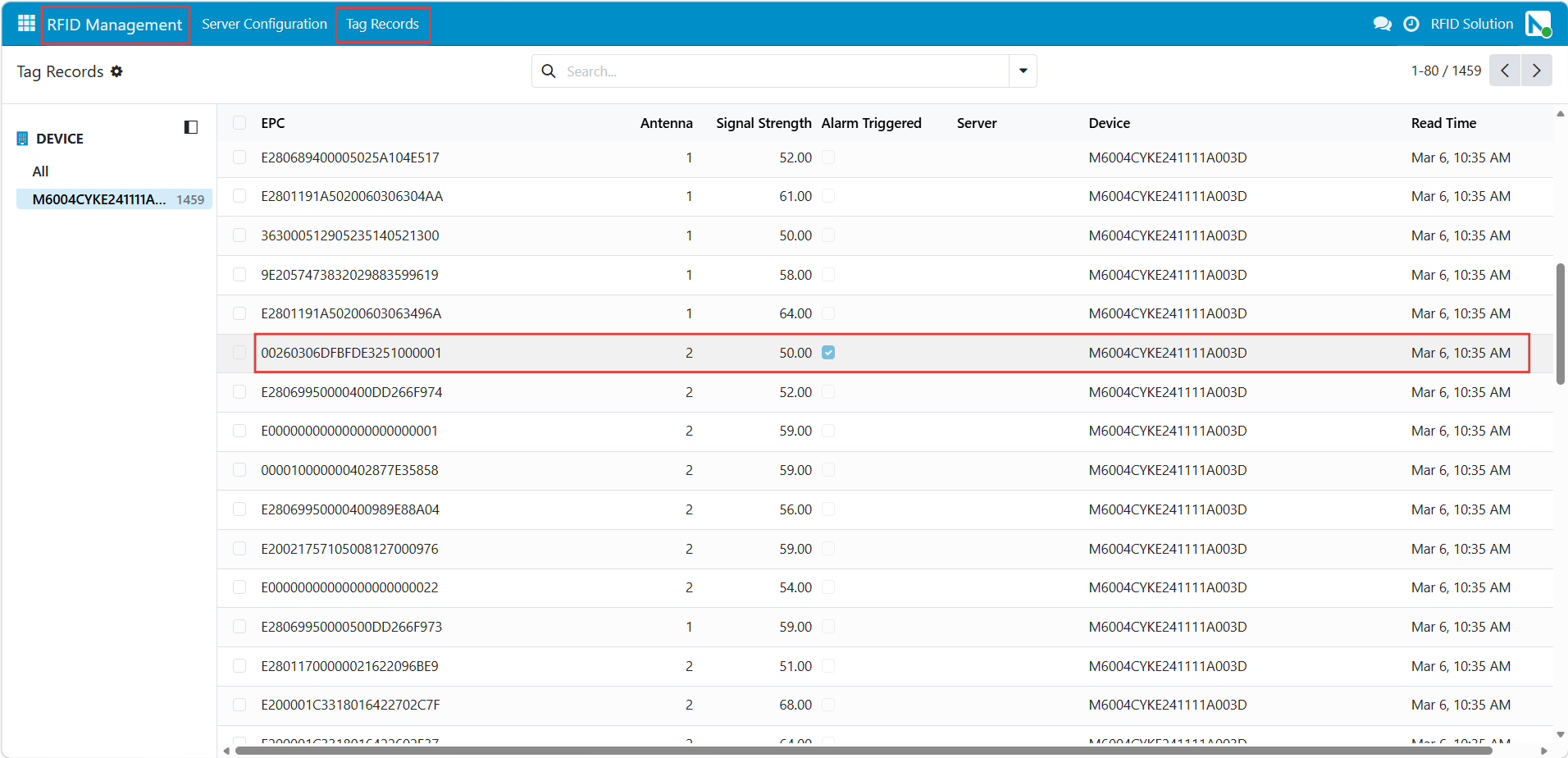Select row 00260306DFBFDE3251000001 checkbox
1568x758 pixels.
pos(239,353)
